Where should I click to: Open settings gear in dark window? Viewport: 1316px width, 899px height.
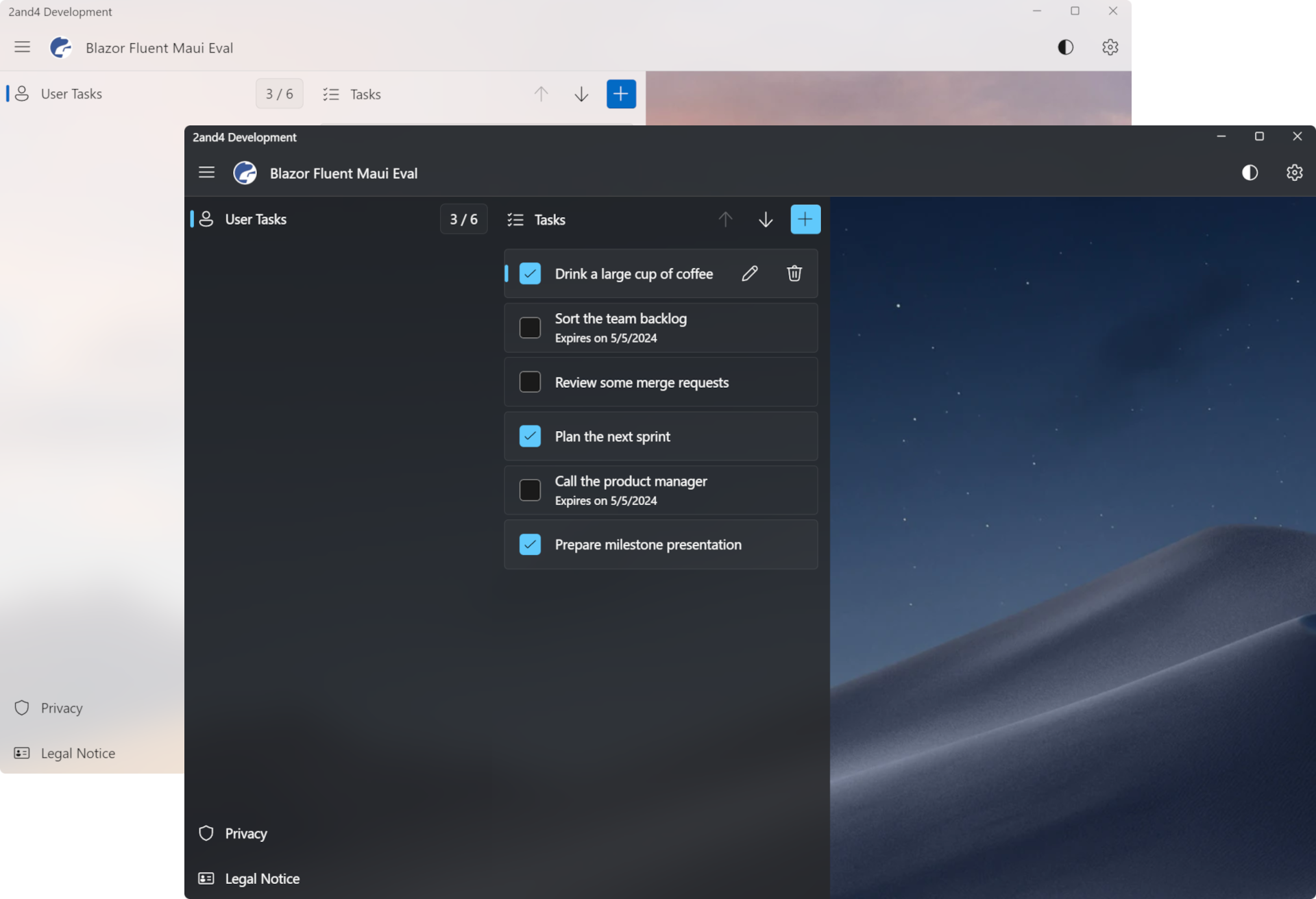click(1294, 173)
